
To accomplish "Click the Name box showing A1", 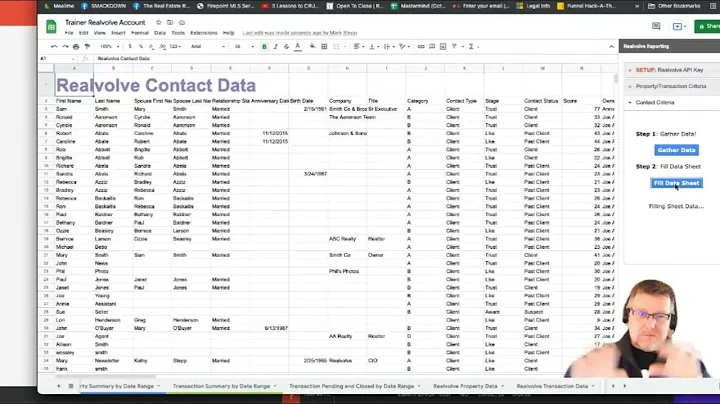I will pyautogui.click(x=58, y=59).
